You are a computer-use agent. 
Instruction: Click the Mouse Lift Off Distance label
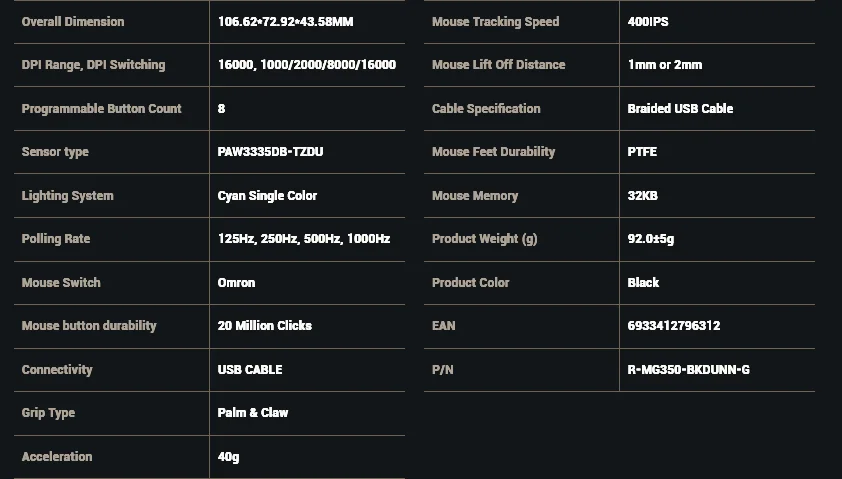[x=498, y=65]
